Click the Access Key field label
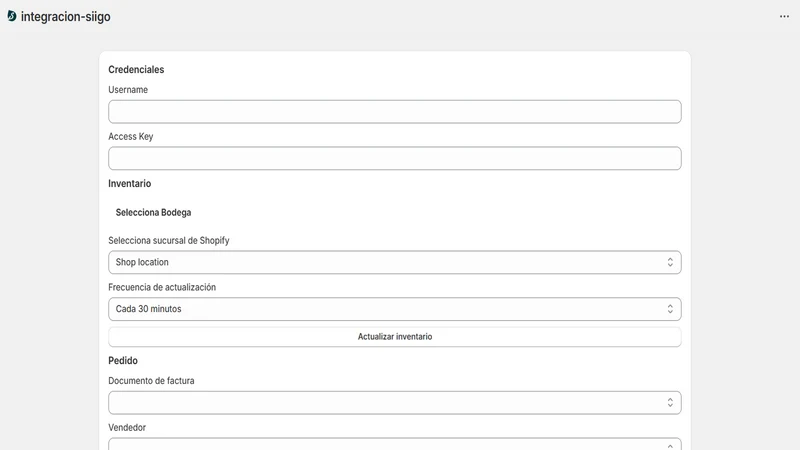Screen dimensions: 800x450 click(x=131, y=137)
